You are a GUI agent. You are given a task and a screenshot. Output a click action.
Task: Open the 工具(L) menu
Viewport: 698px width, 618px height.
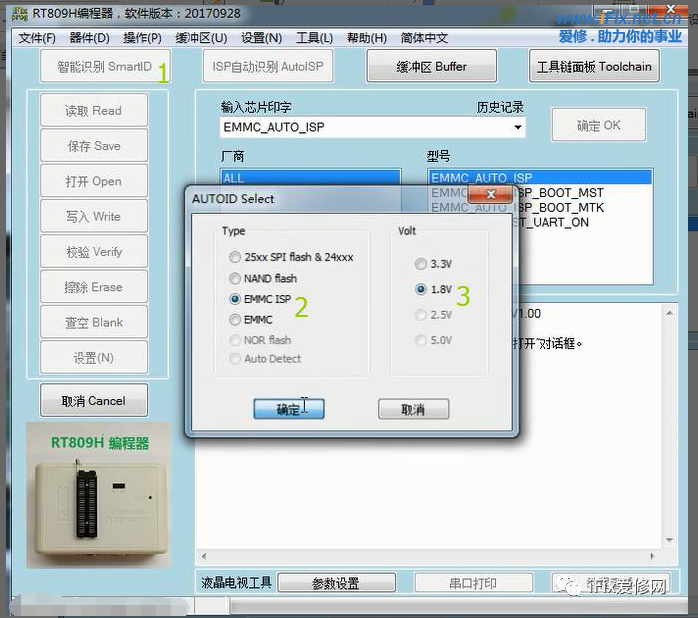(x=314, y=38)
